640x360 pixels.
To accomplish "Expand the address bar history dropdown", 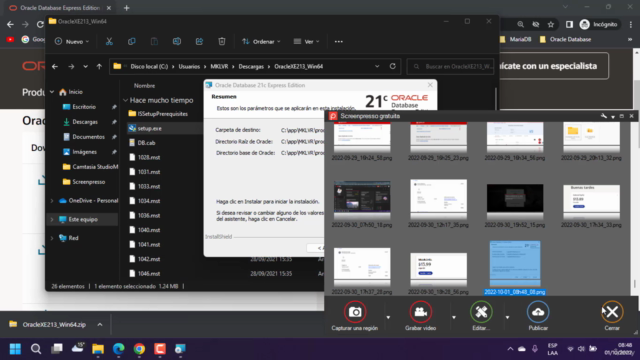I will click(x=377, y=66).
